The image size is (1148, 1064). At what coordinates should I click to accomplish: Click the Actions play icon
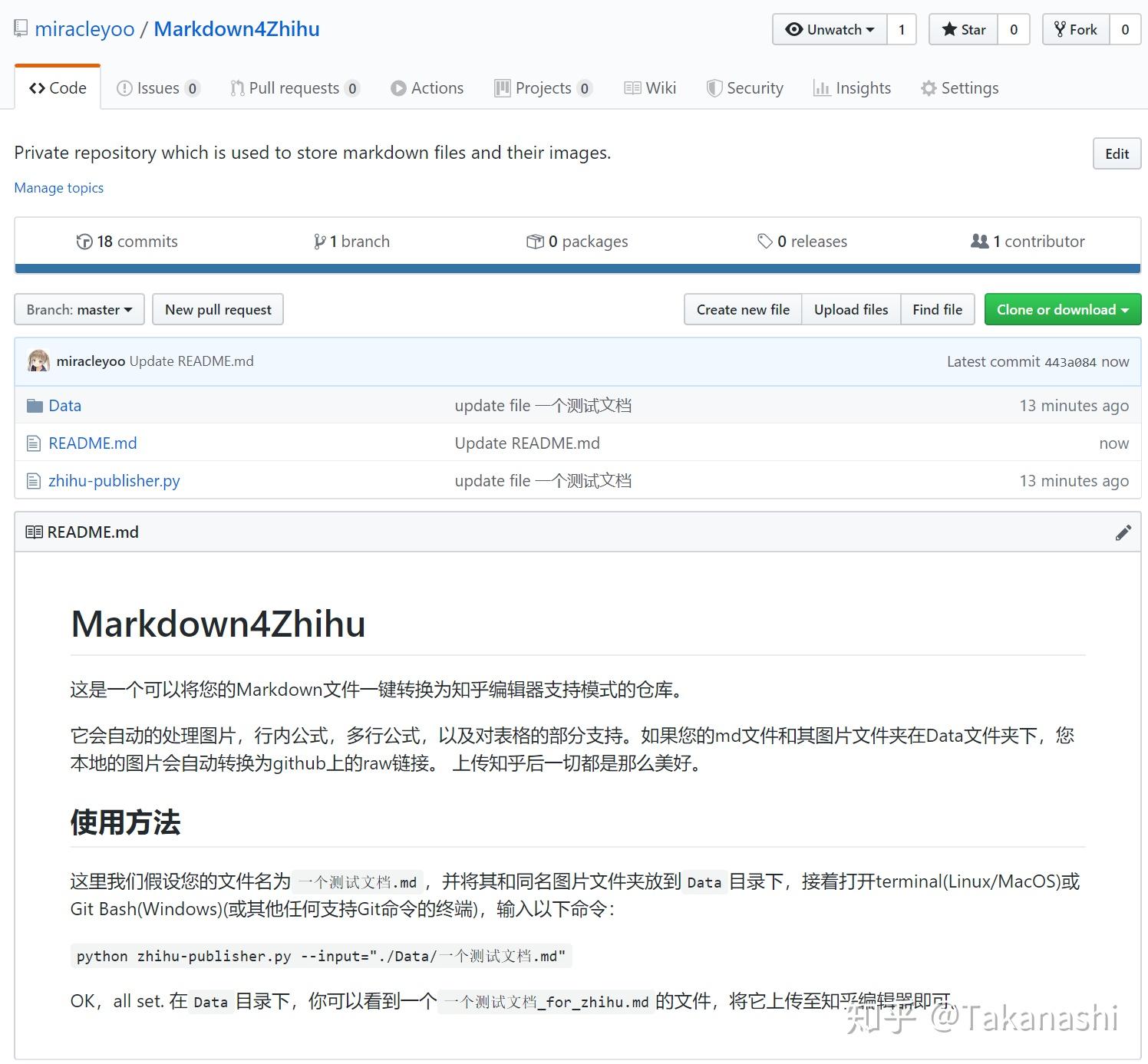(x=398, y=88)
